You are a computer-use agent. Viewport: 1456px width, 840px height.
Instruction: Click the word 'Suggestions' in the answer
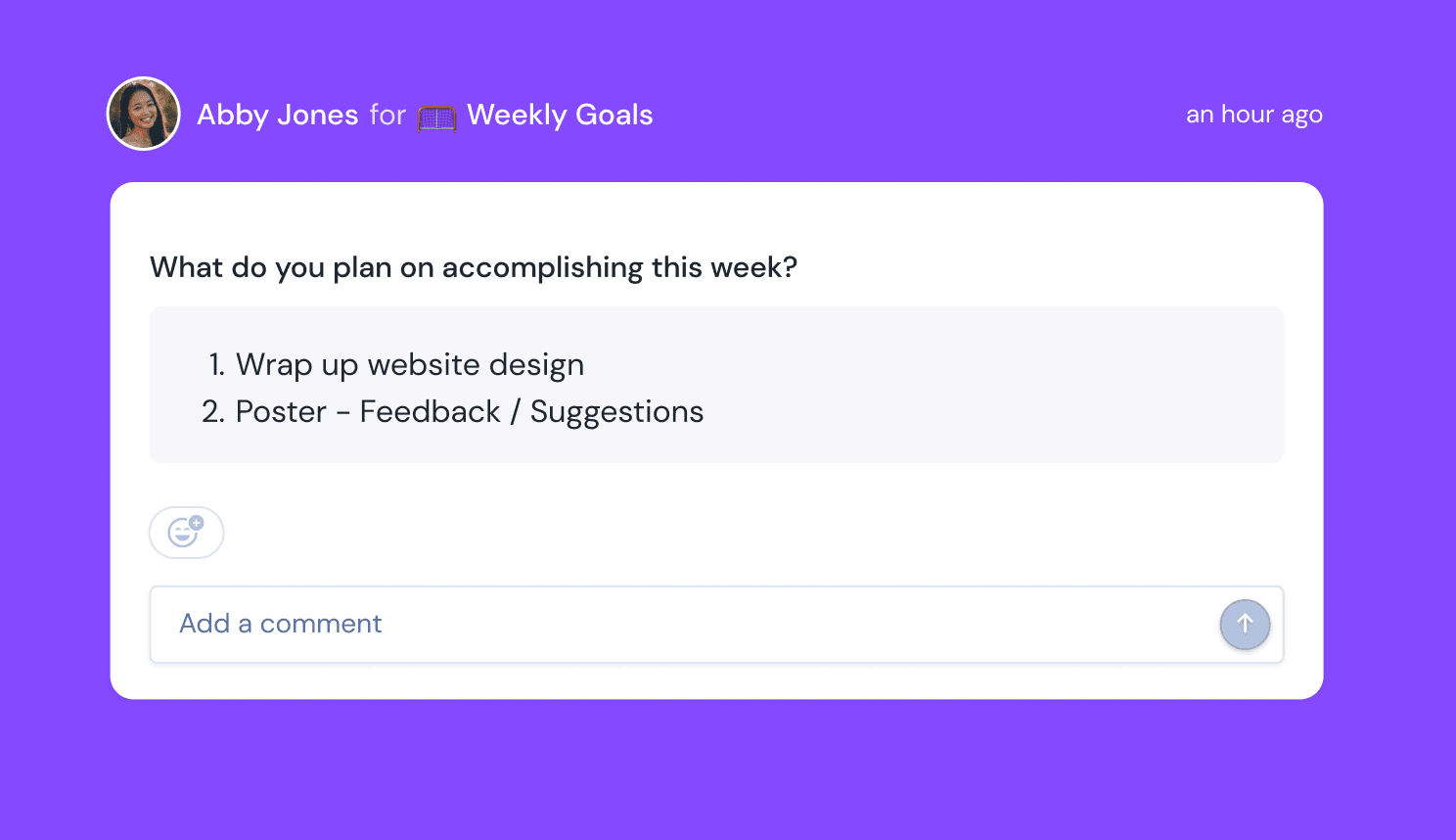point(616,412)
